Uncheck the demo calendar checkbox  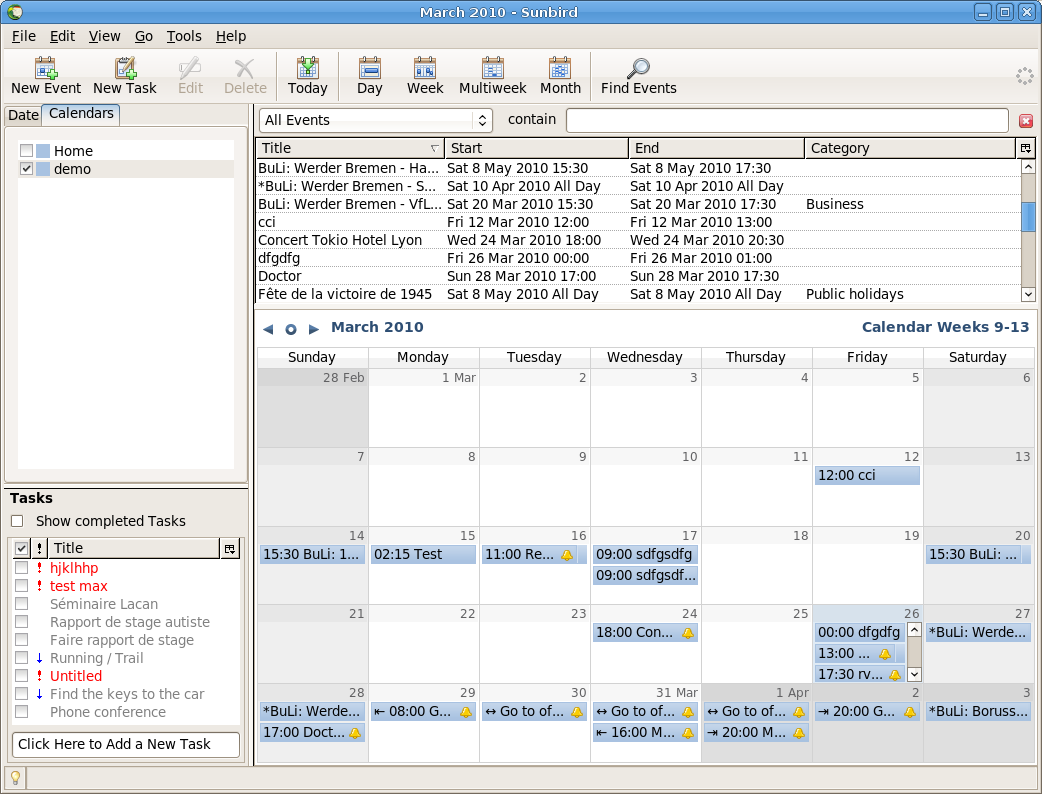pos(26,169)
